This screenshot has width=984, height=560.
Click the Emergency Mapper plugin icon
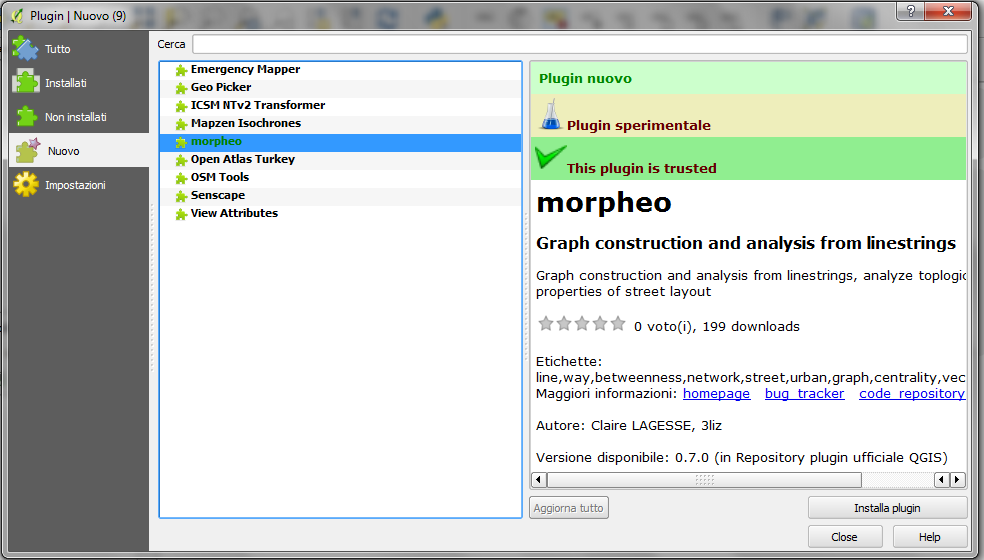tap(181, 70)
